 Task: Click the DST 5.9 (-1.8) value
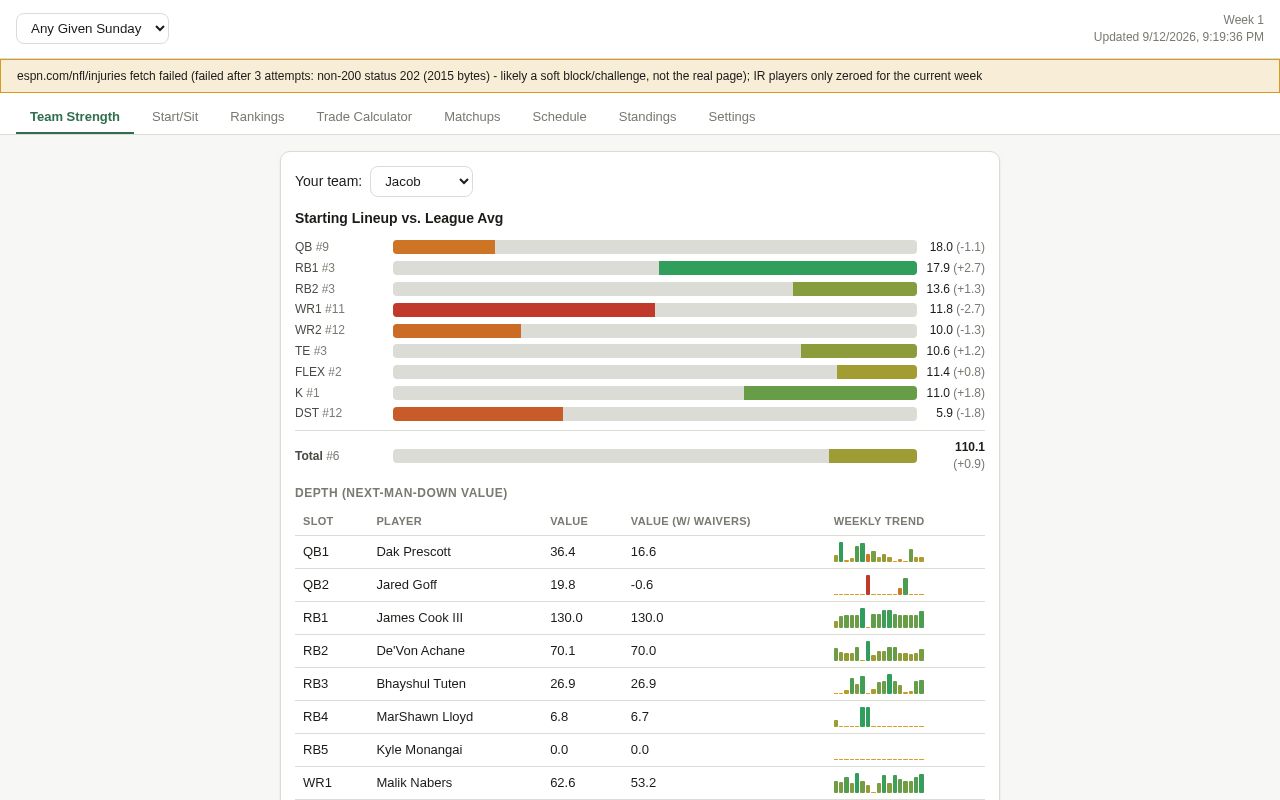960,414
